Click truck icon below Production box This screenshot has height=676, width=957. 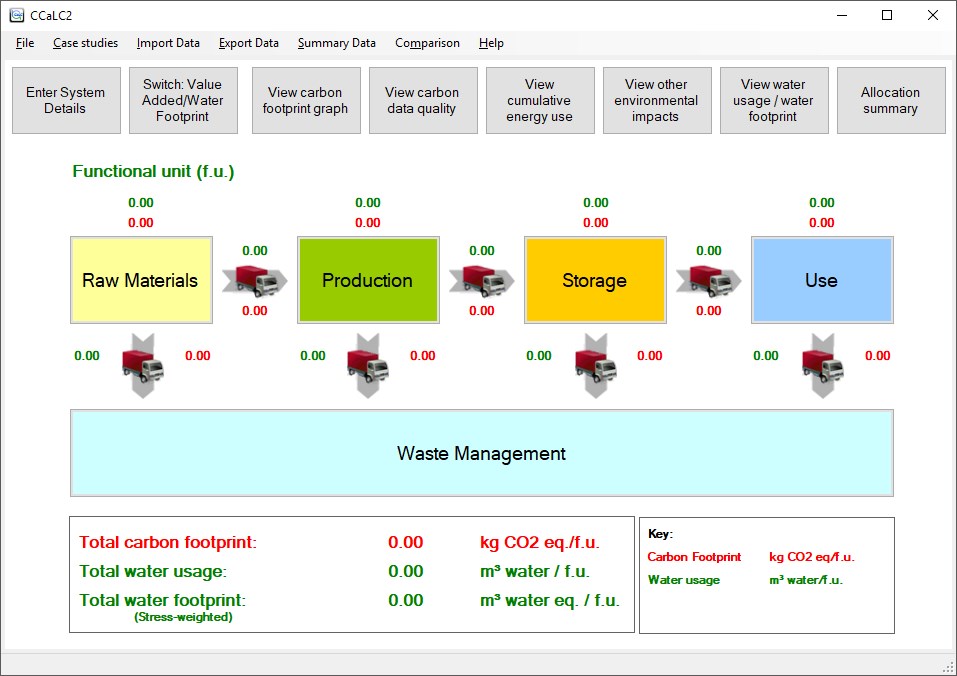pyautogui.click(x=368, y=366)
